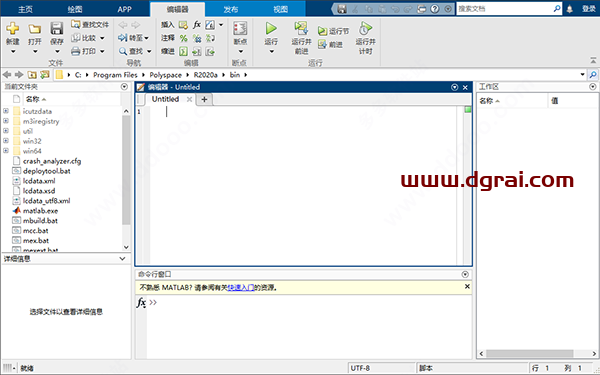This screenshot has height=375, width=600.
Task: Click the workspace horizontal scrollbar
Action: tap(530, 354)
